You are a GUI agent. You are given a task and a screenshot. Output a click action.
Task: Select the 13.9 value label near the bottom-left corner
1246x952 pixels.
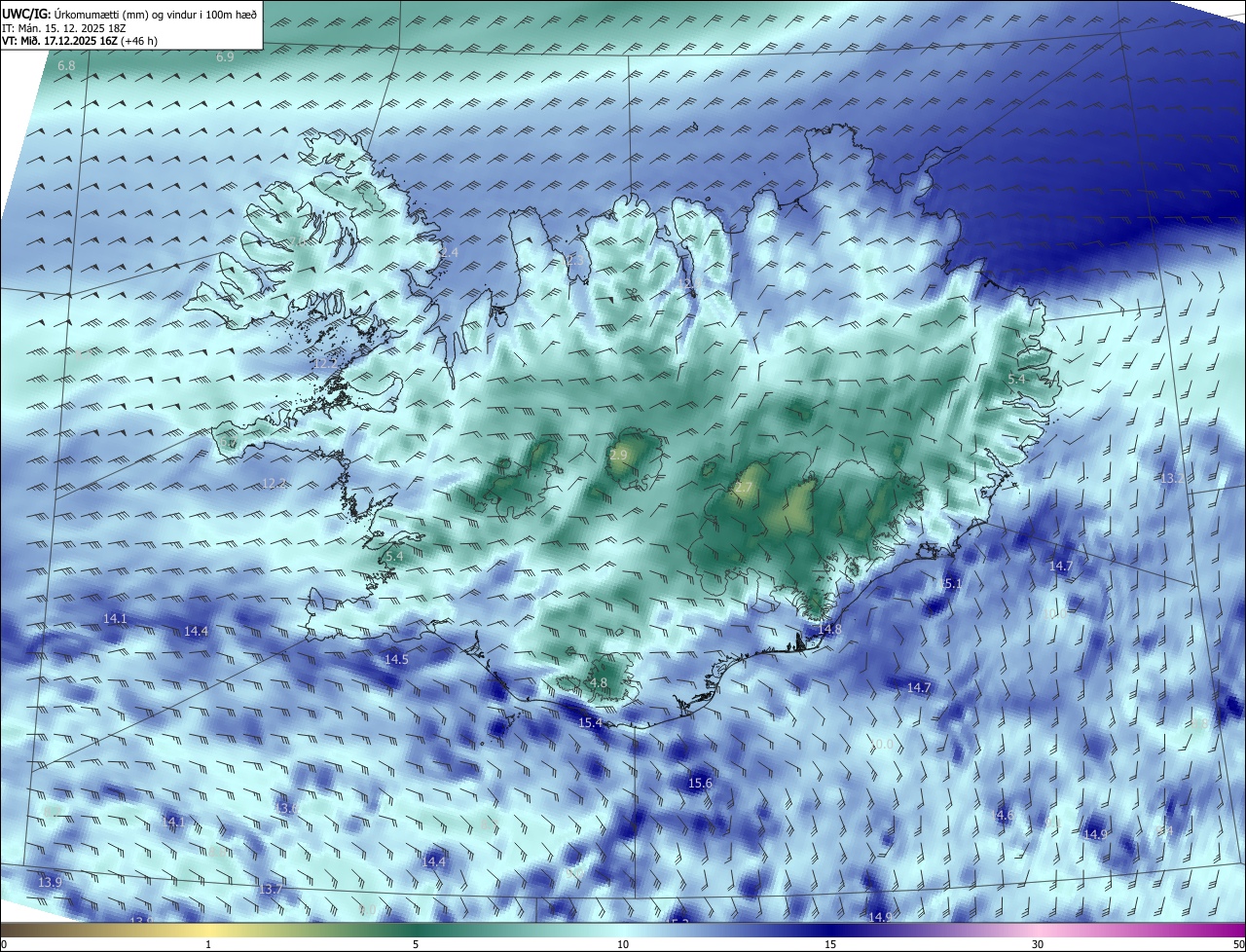pos(50,882)
